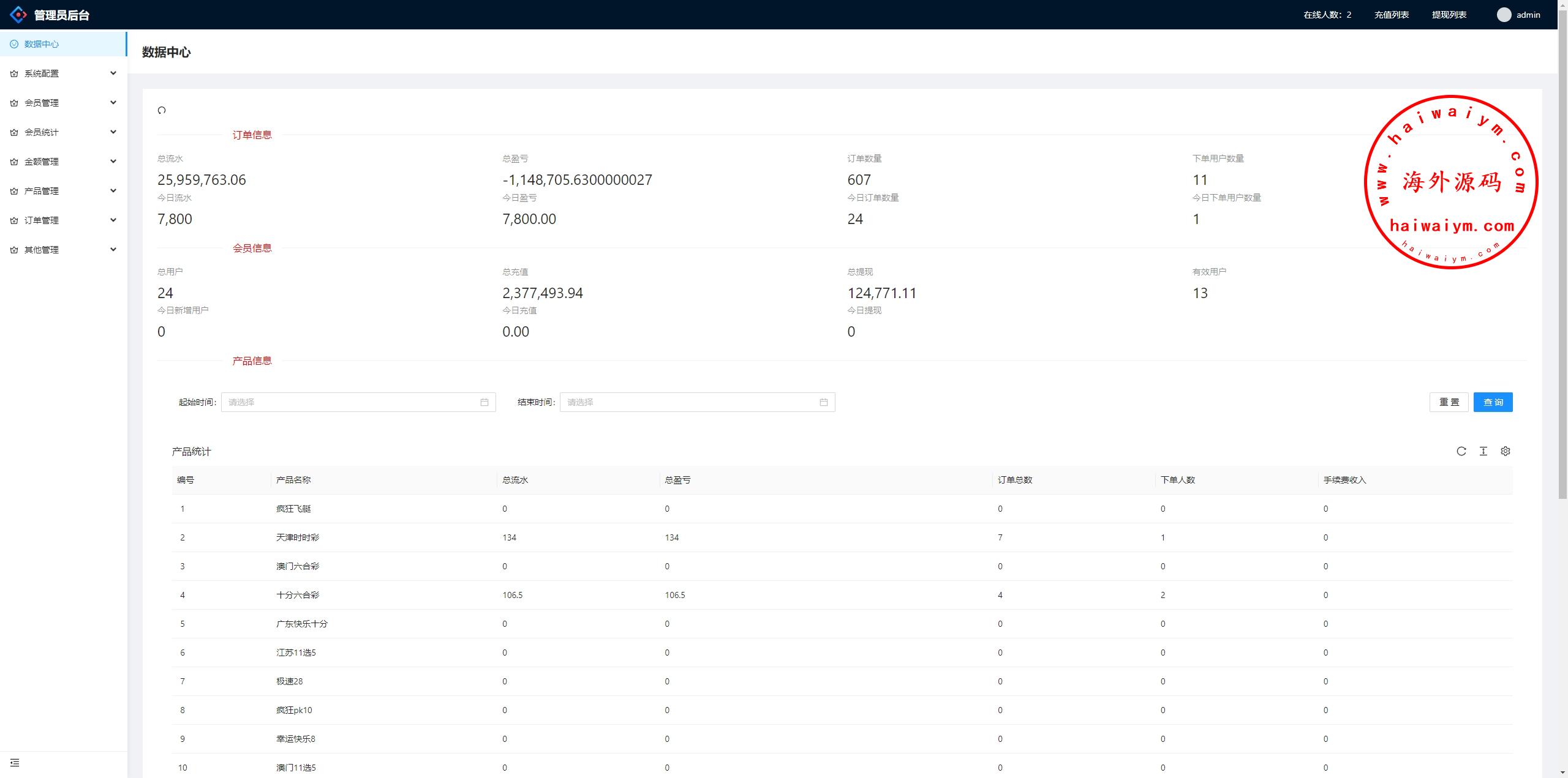
Task: Click the refresh icon above 订单信息
Action: (x=162, y=110)
